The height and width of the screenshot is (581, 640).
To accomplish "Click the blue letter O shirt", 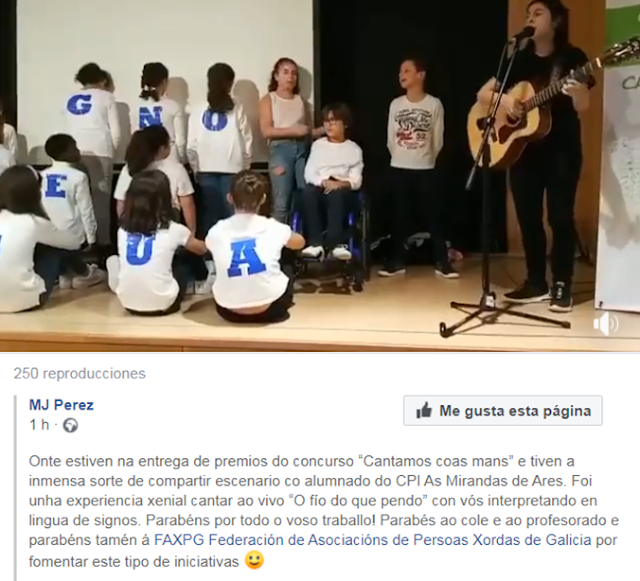I will tap(218, 133).
